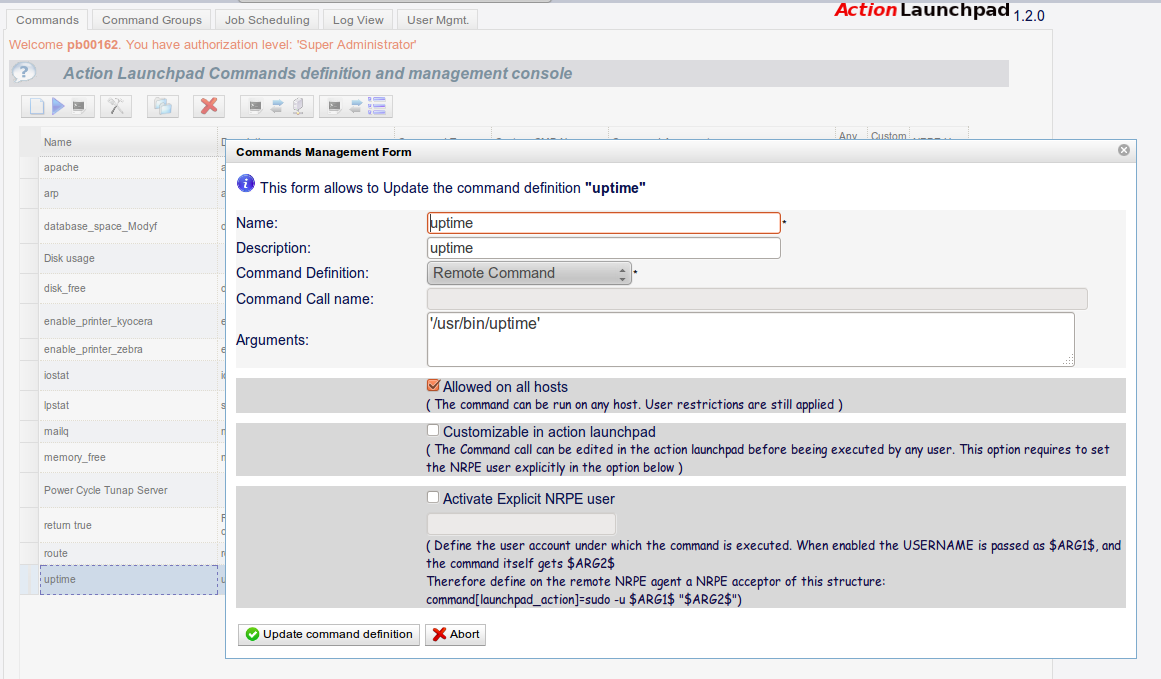The width and height of the screenshot is (1161, 679).
Task: Select the arp command row
Action: tap(129, 193)
